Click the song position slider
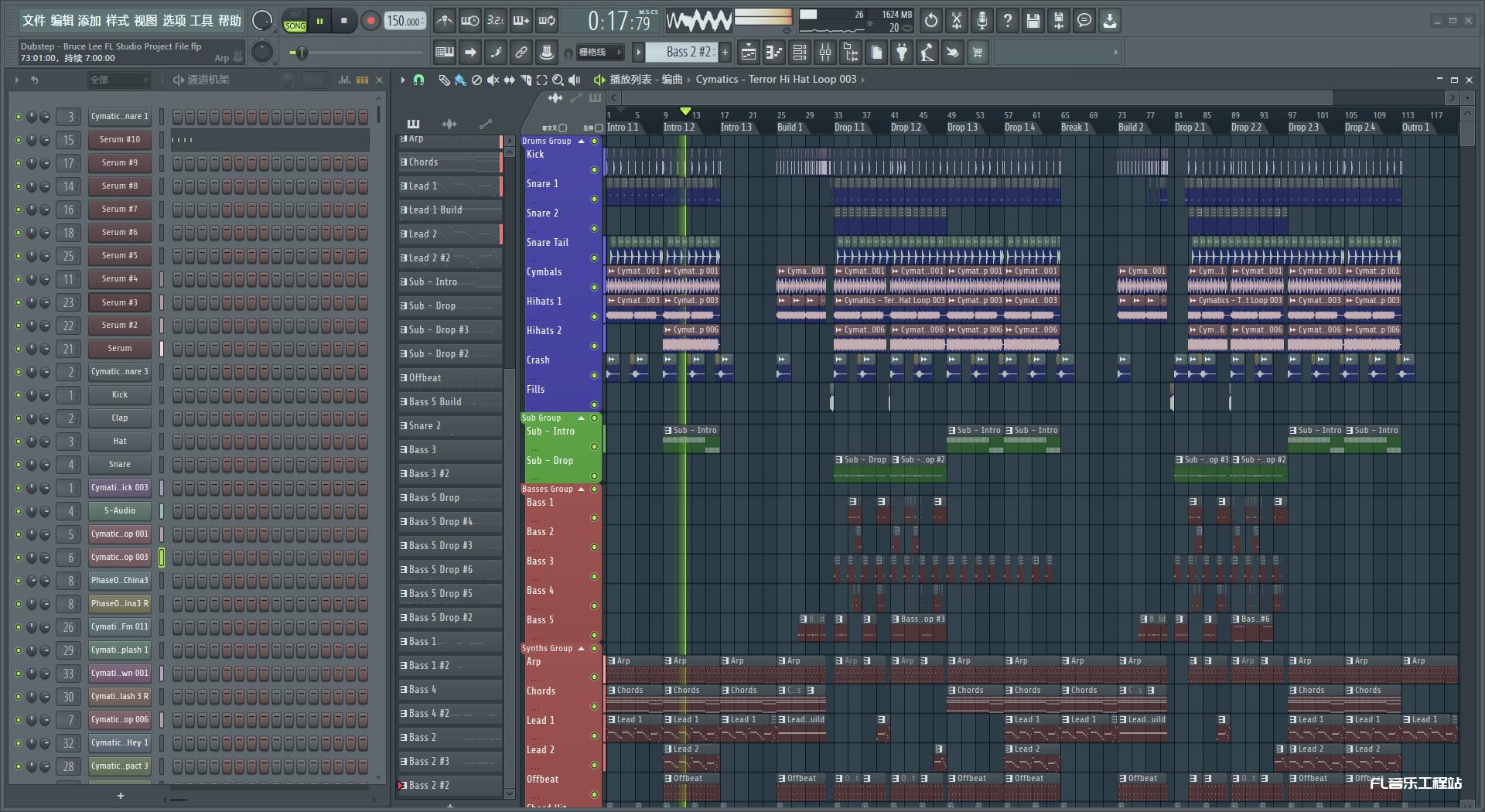 coord(356,53)
